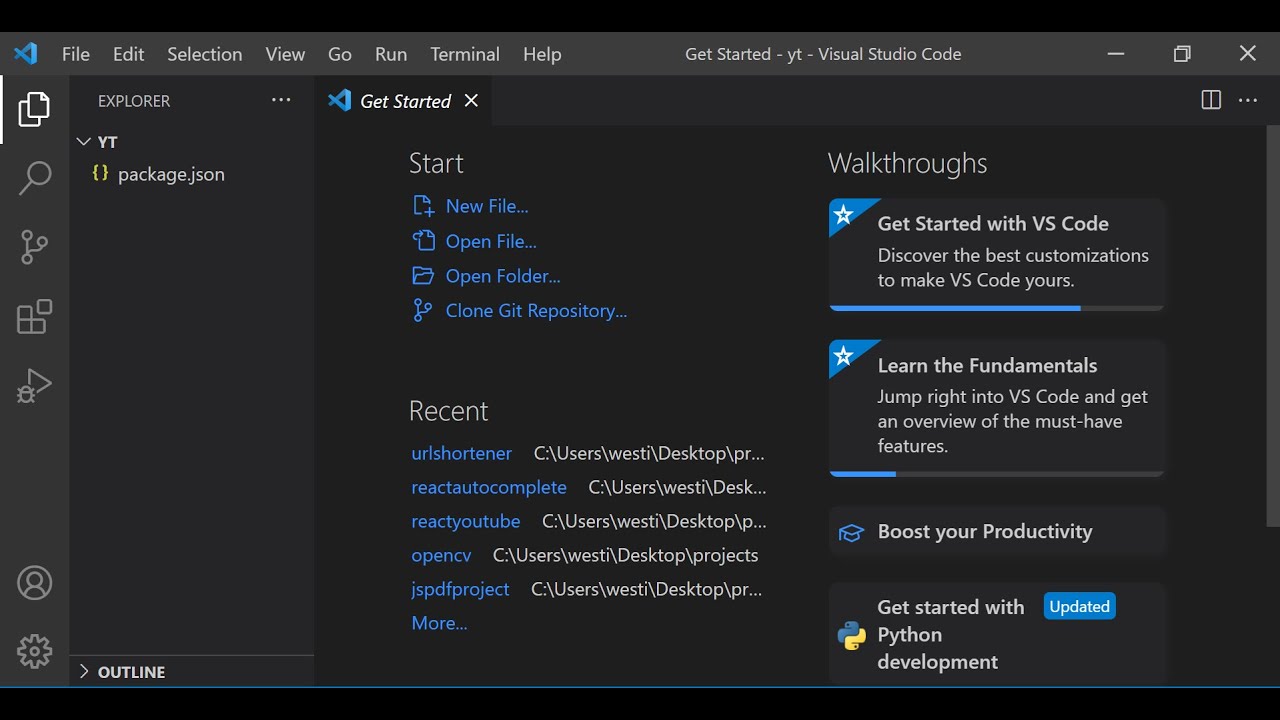Open Explorer Views and More Actions menu
1280x720 pixels.
pos(281,100)
